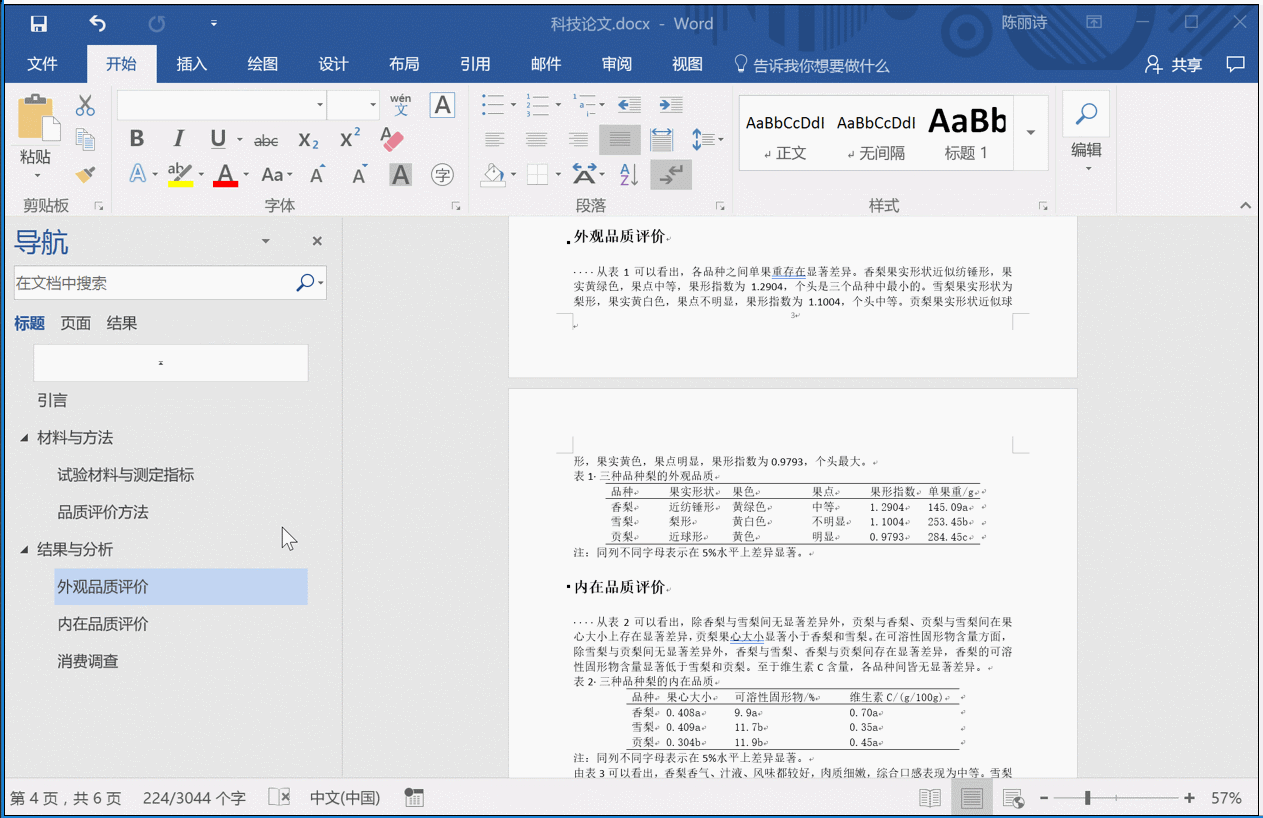1263x818 pixels.
Task: Click the phonetic guide wén icon
Action: pyautogui.click(x=401, y=105)
